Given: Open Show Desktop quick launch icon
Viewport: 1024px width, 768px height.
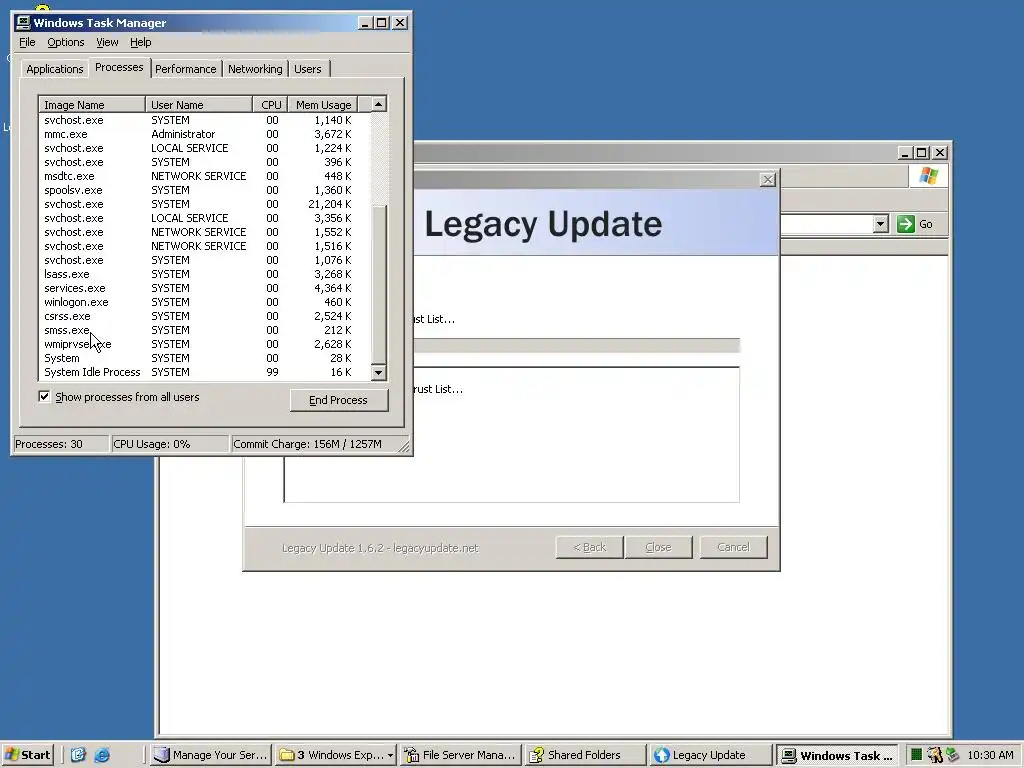Looking at the screenshot, I should [78, 755].
